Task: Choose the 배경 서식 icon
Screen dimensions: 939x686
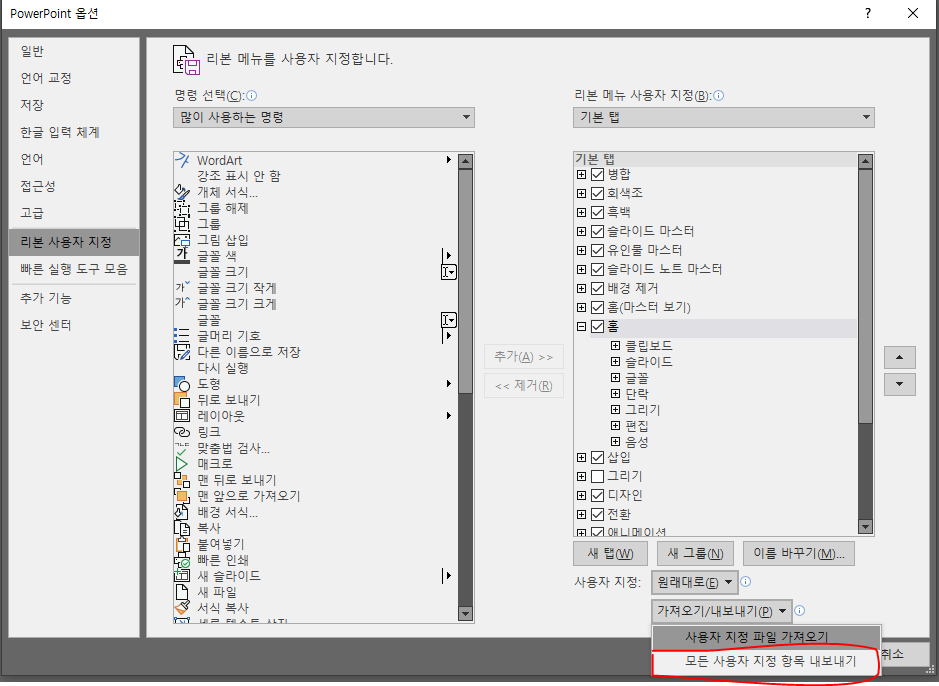Action: [182, 512]
